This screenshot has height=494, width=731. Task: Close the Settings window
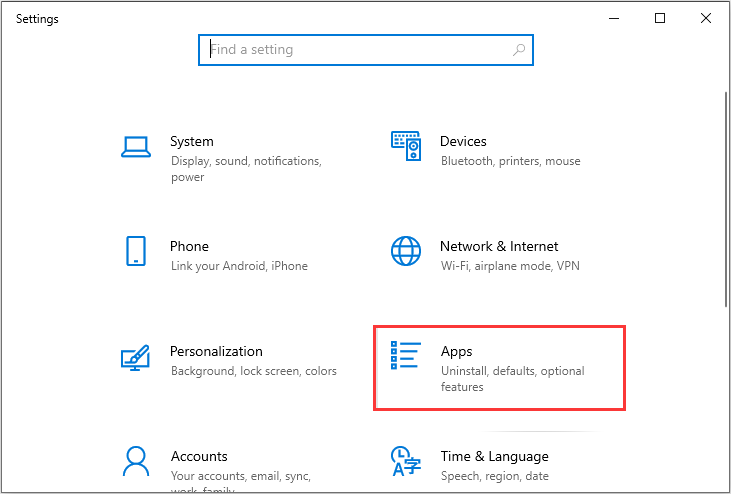click(705, 18)
